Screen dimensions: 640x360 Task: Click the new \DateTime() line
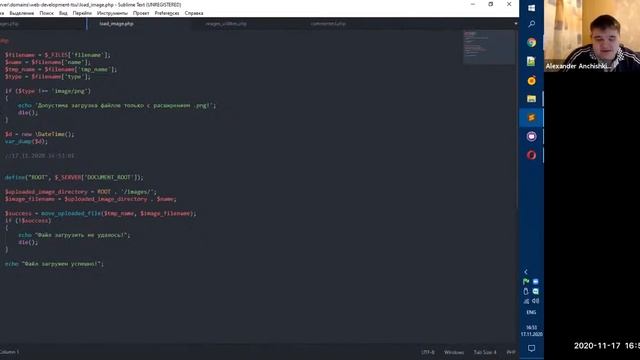tap(40, 134)
